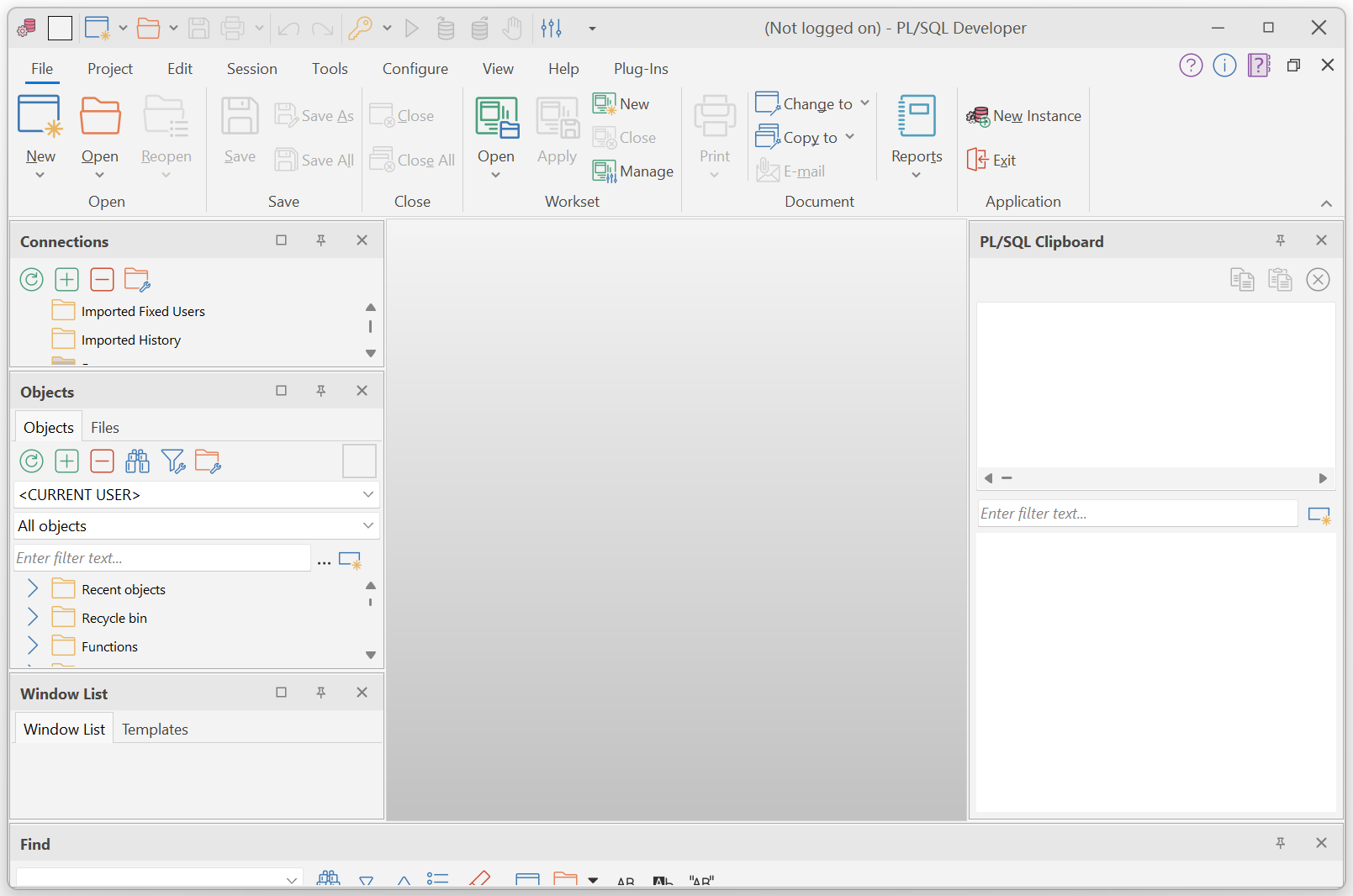Image resolution: width=1353 pixels, height=896 pixels.
Task: Switch to the Files tab
Action: coord(105,427)
